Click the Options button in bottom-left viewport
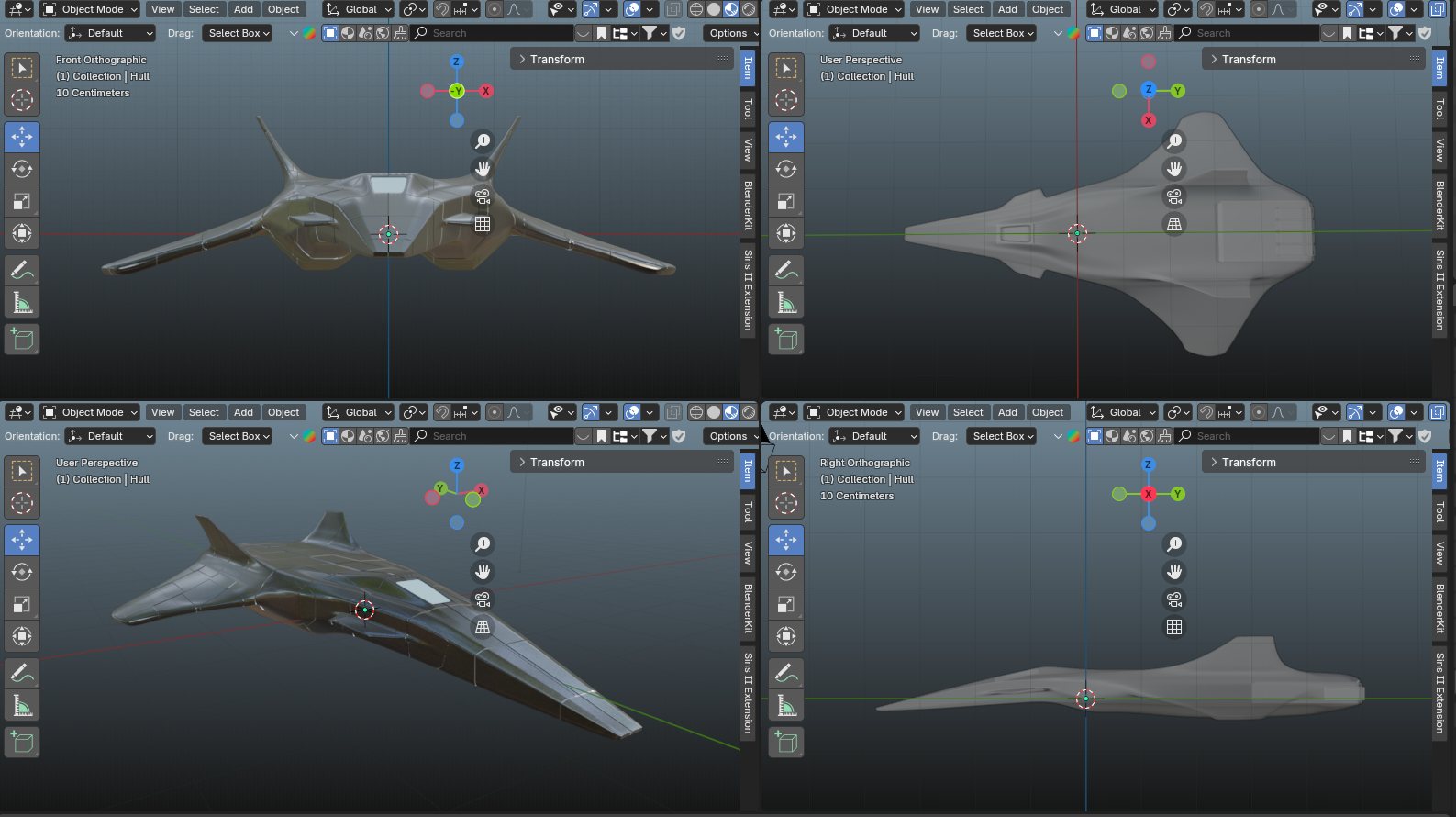1456x817 pixels. pos(730,436)
